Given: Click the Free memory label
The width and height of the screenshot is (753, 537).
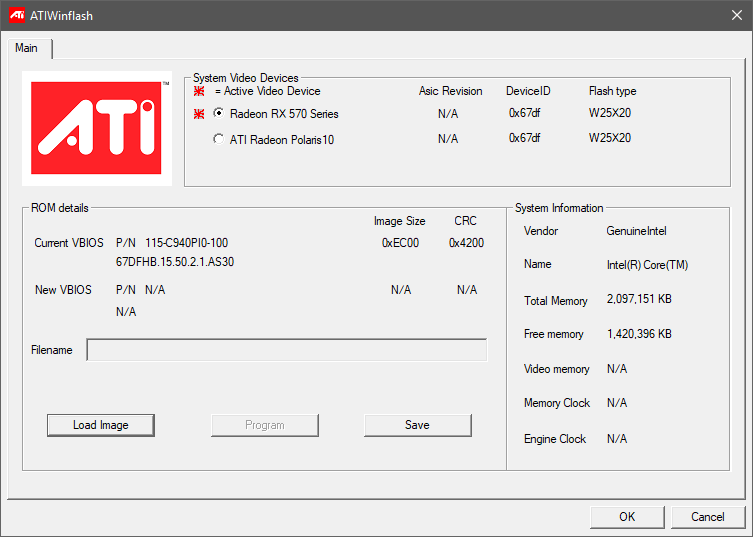Looking at the screenshot, I should pyautogui.click(x=553, y=334).
